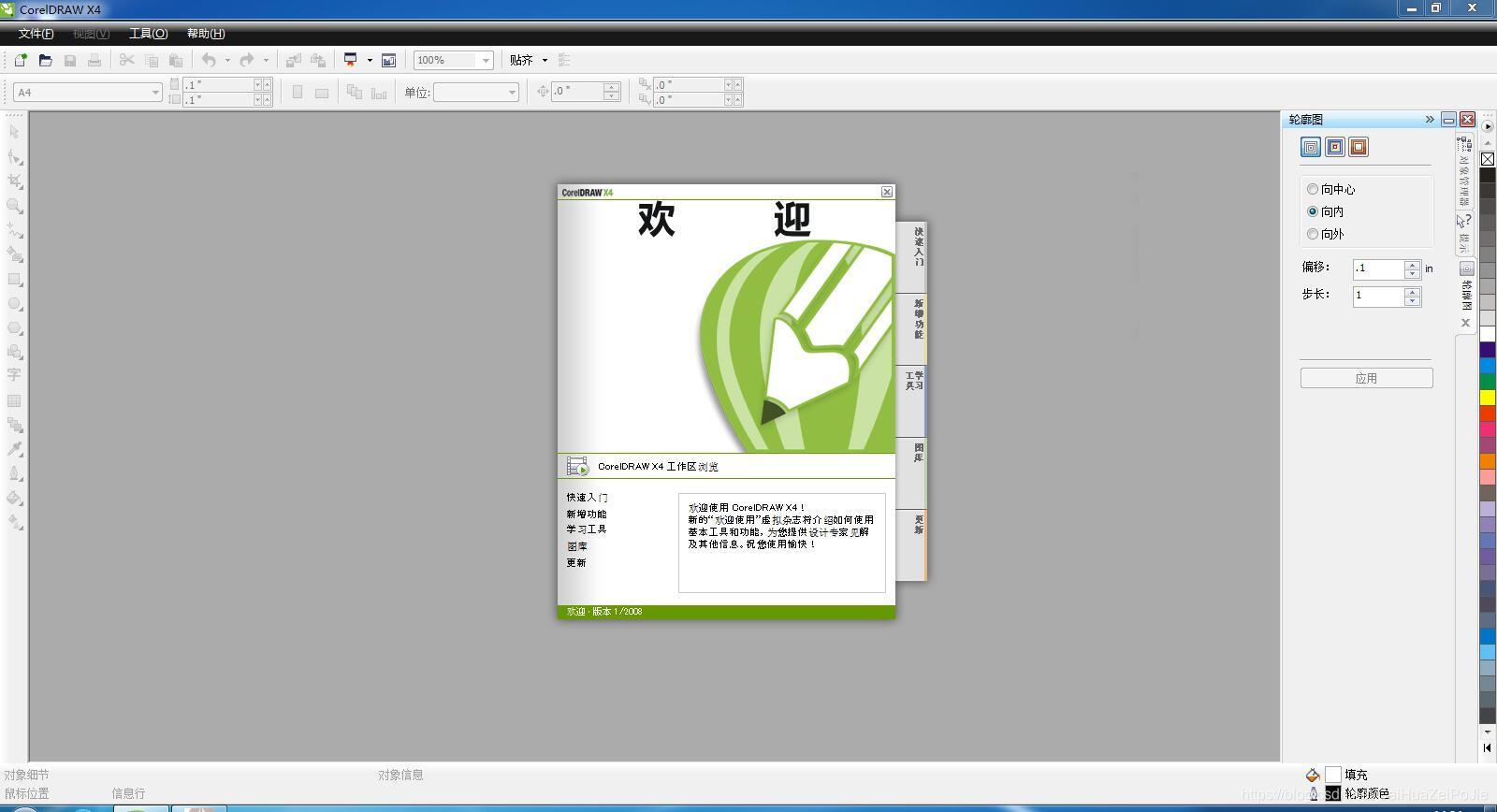Open the 单位 units dropdown

512,93
